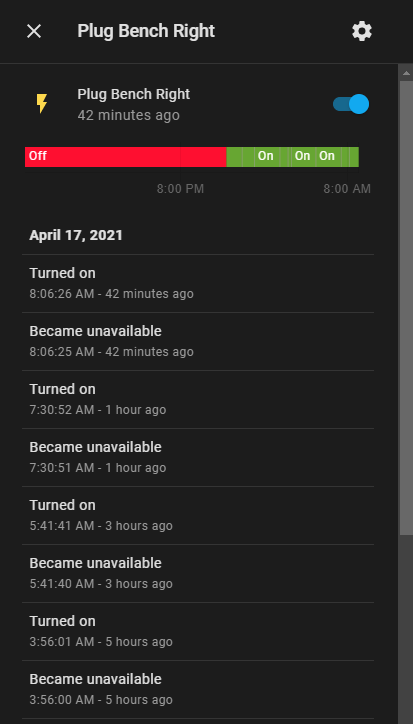Click the scrollbar track below the thumb
This screenshot has width=413, height=724.
click(x=406, y=630)
